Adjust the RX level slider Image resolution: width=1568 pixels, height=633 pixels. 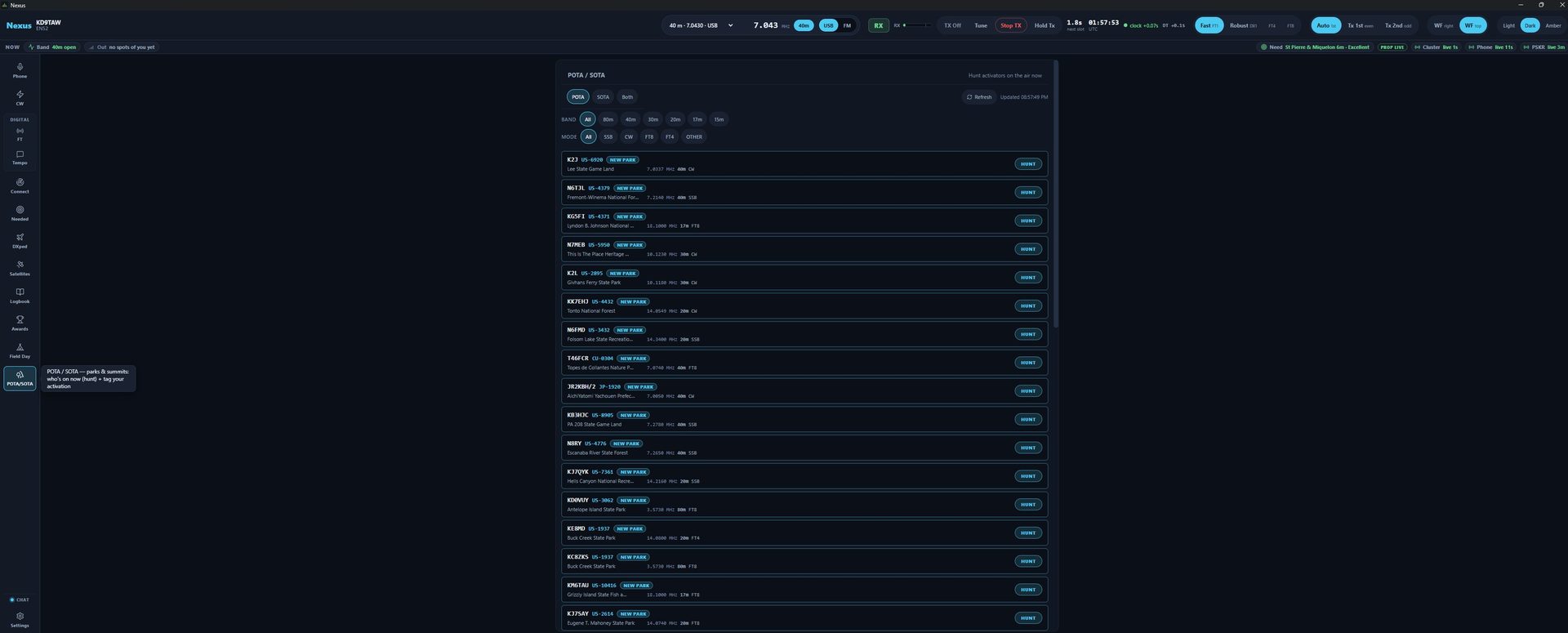916,25
